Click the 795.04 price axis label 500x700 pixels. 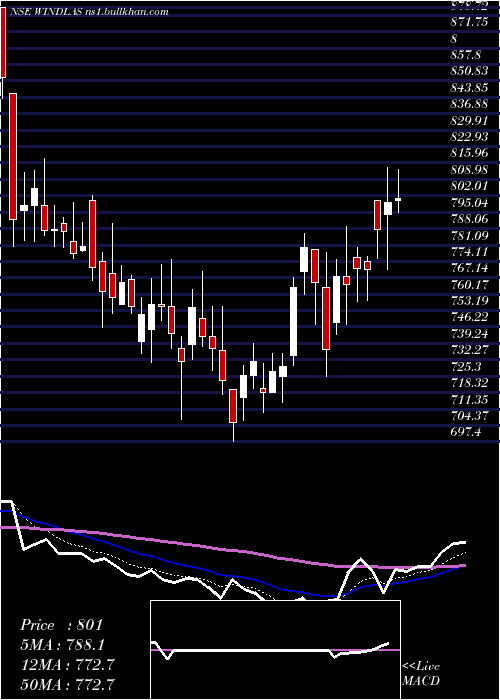[x=469, y=203]
